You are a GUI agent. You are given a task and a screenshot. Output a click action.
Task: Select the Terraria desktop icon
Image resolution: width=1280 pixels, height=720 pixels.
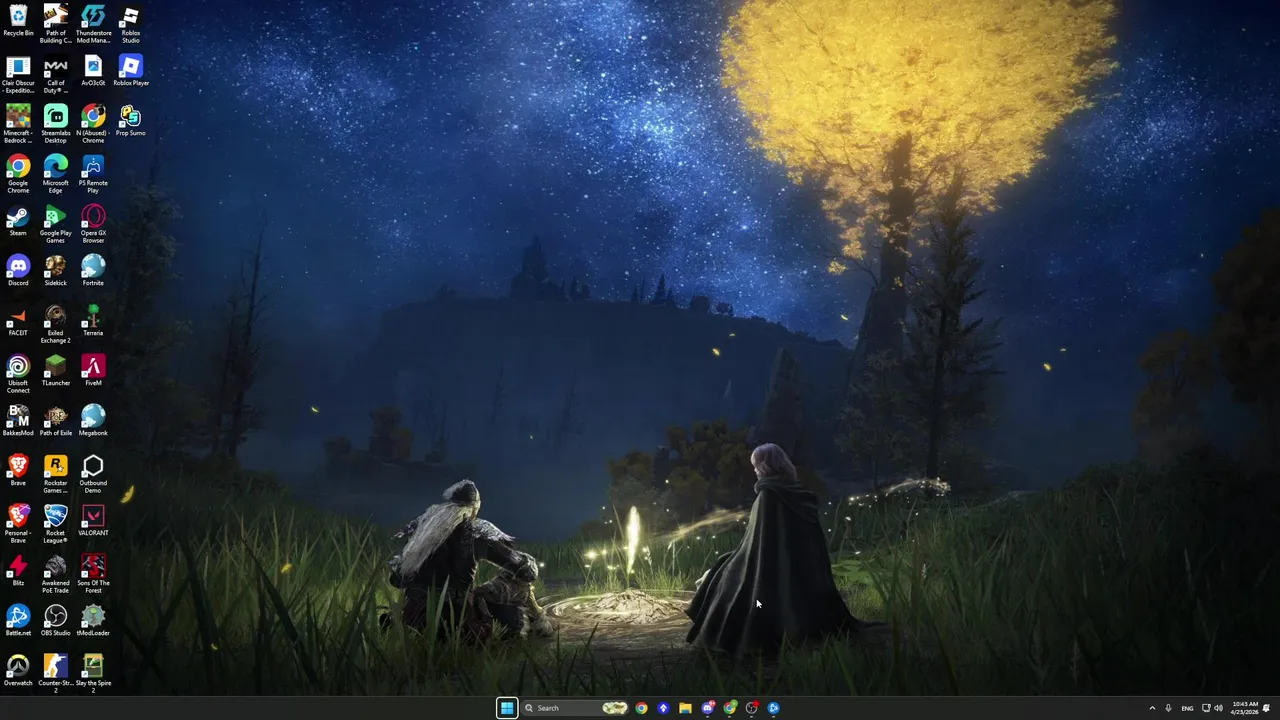point(93,322)
